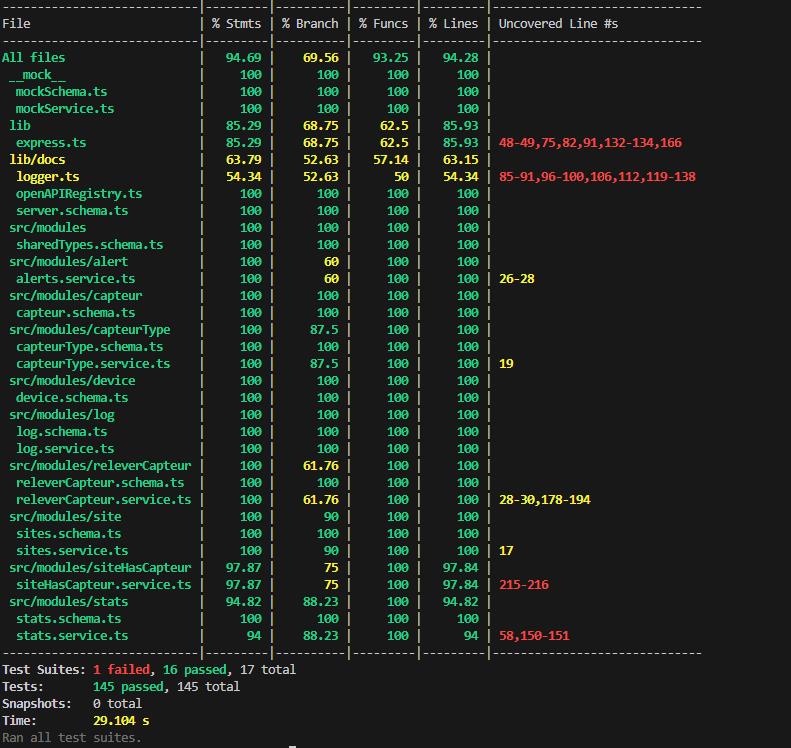This screenshot has height=748, width=791.
Task: Select uncovered lines '215-216'
Action: coord(524,585)
